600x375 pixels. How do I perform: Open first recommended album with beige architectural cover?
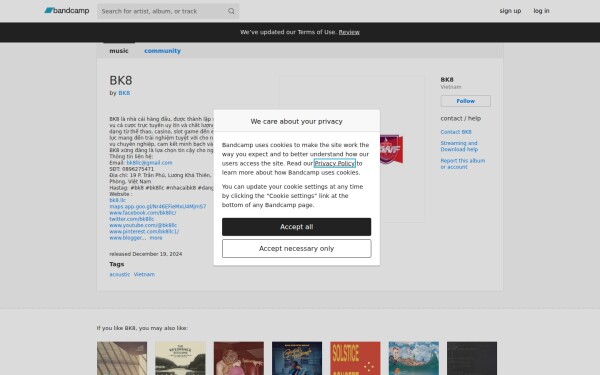pos(122,358)
